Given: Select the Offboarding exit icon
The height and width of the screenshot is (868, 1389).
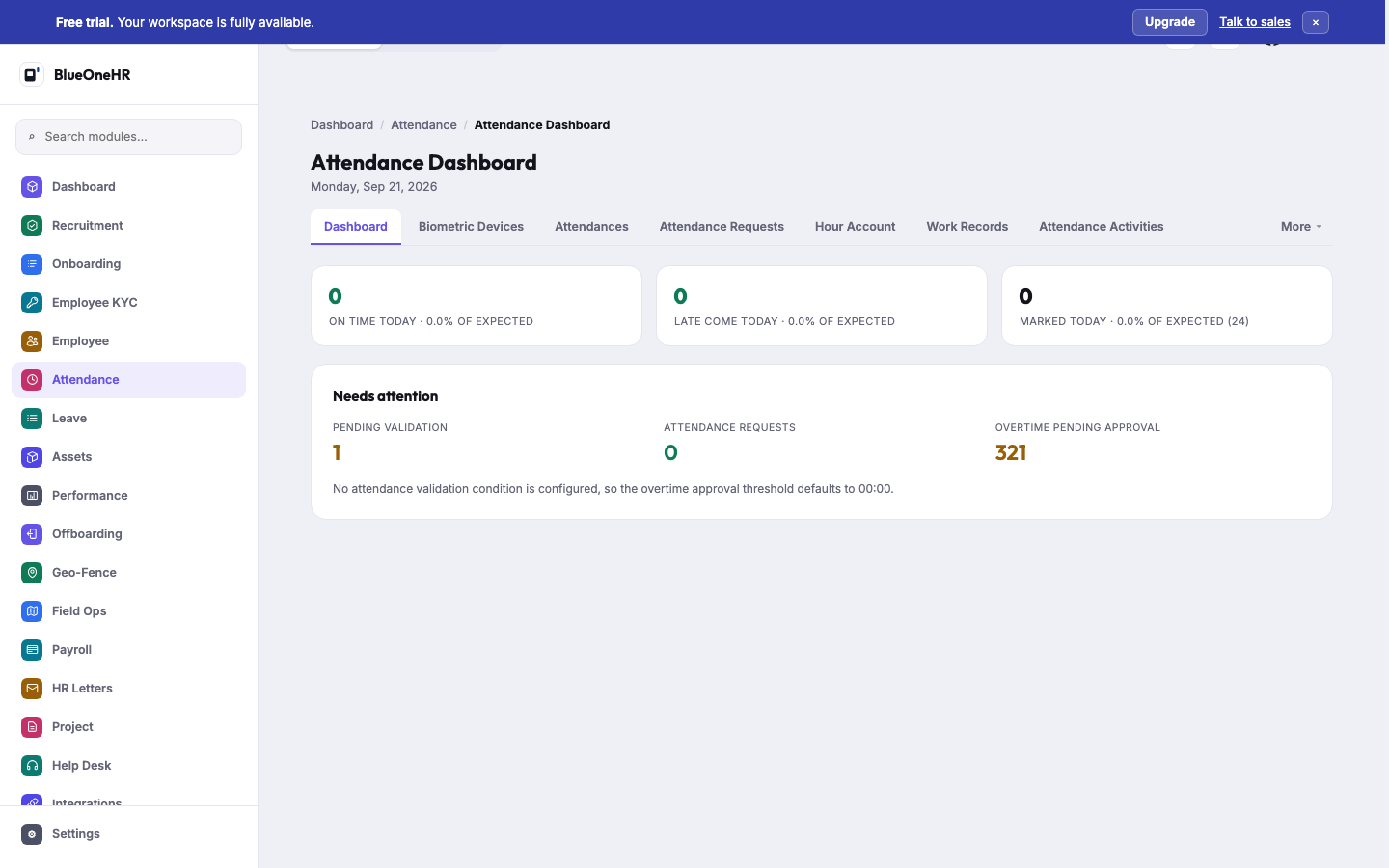Looking at the screenshot, I should point(32,534).
